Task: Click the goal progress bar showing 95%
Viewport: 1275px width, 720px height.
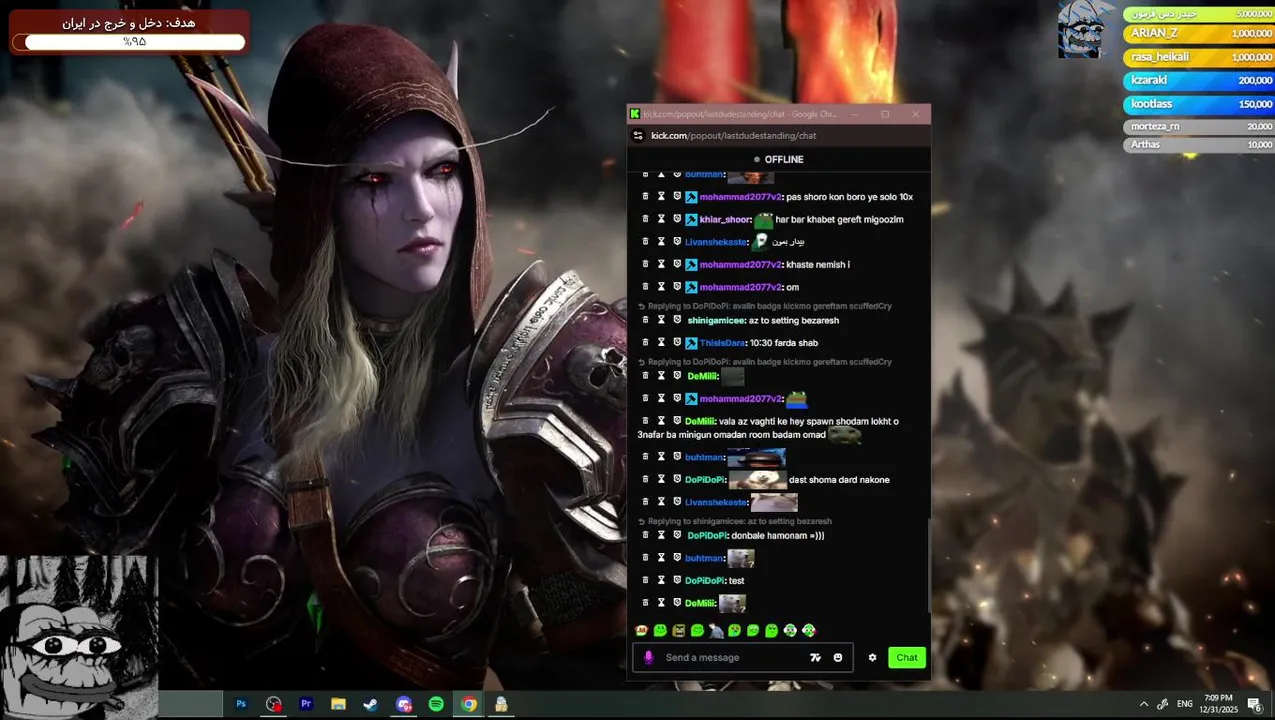Action: pos(134,42)
